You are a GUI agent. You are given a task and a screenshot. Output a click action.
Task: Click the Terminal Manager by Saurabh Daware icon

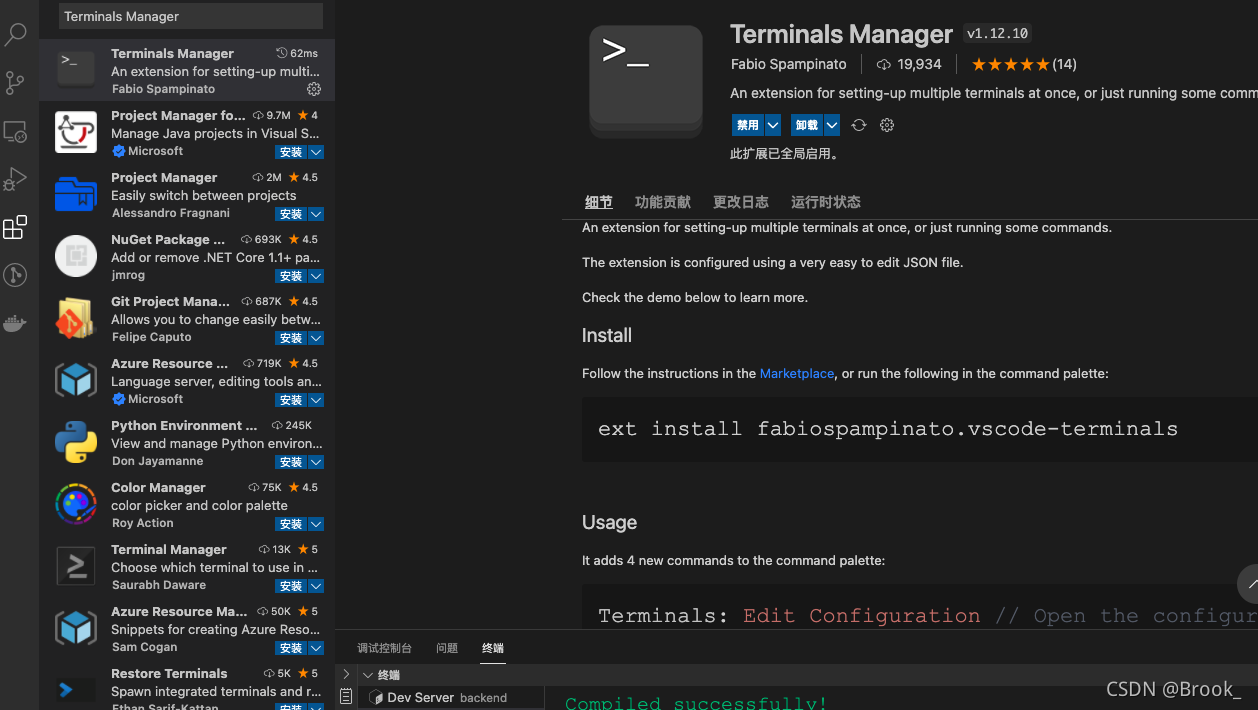click(x=76, y=566)
